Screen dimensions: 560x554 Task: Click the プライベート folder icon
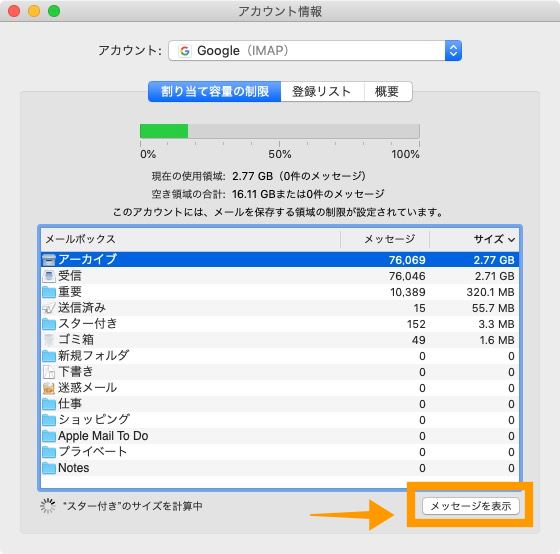[x=49, y=452]
